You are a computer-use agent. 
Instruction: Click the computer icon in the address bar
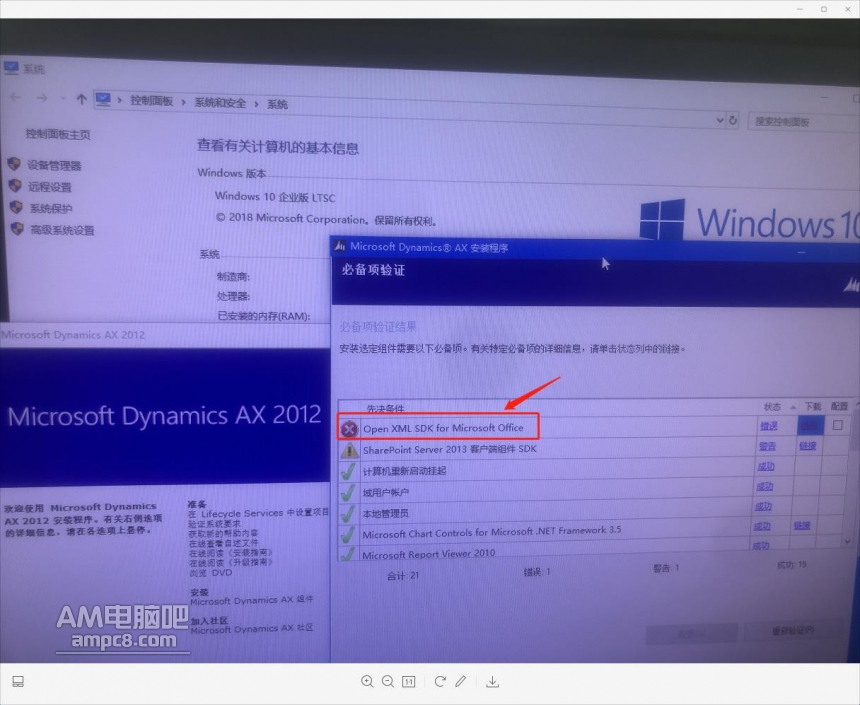pyautogui.click(x=103, y=99)
